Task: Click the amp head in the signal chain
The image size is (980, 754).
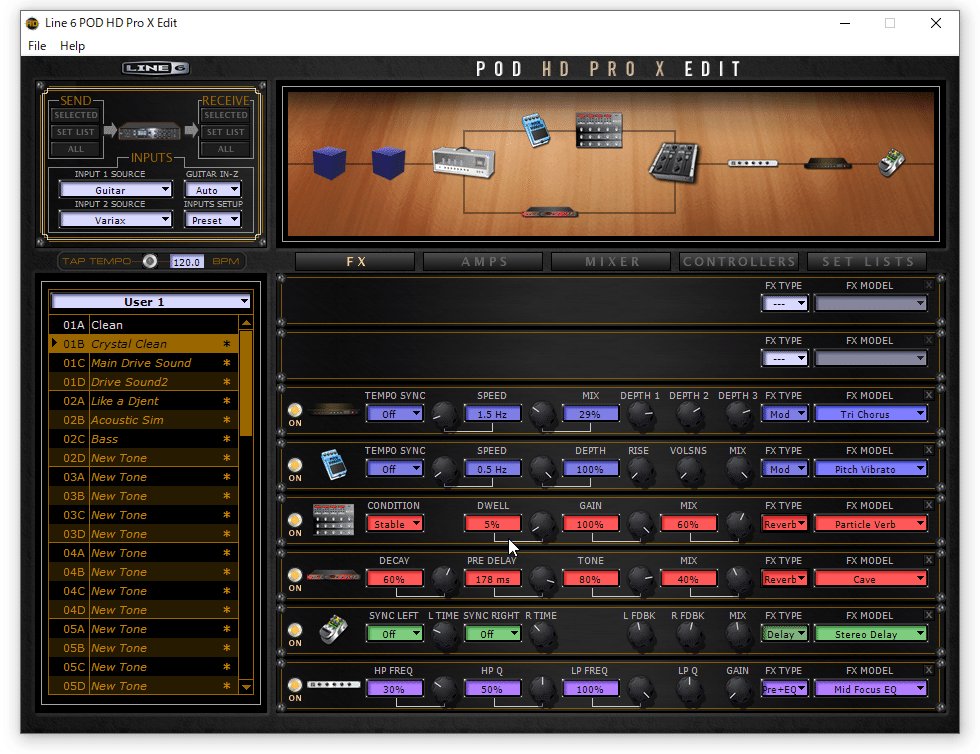Action: coord(464,162)
